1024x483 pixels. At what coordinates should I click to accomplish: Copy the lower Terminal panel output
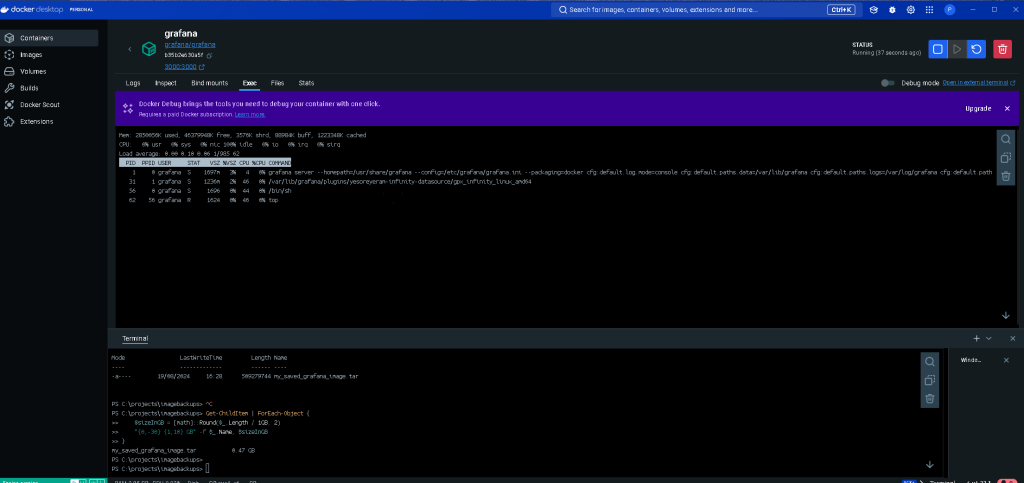[930, 380]
